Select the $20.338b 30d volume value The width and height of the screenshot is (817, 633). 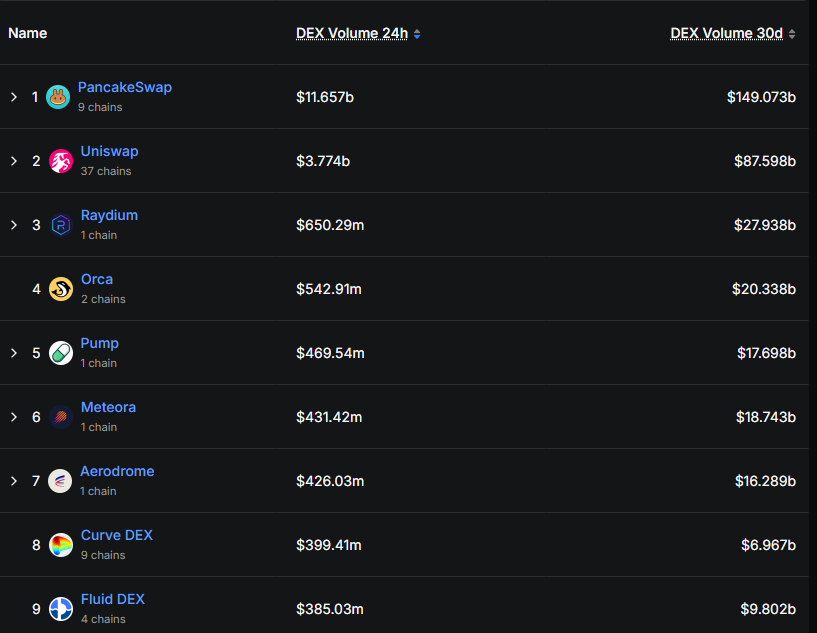click(764, 289)
